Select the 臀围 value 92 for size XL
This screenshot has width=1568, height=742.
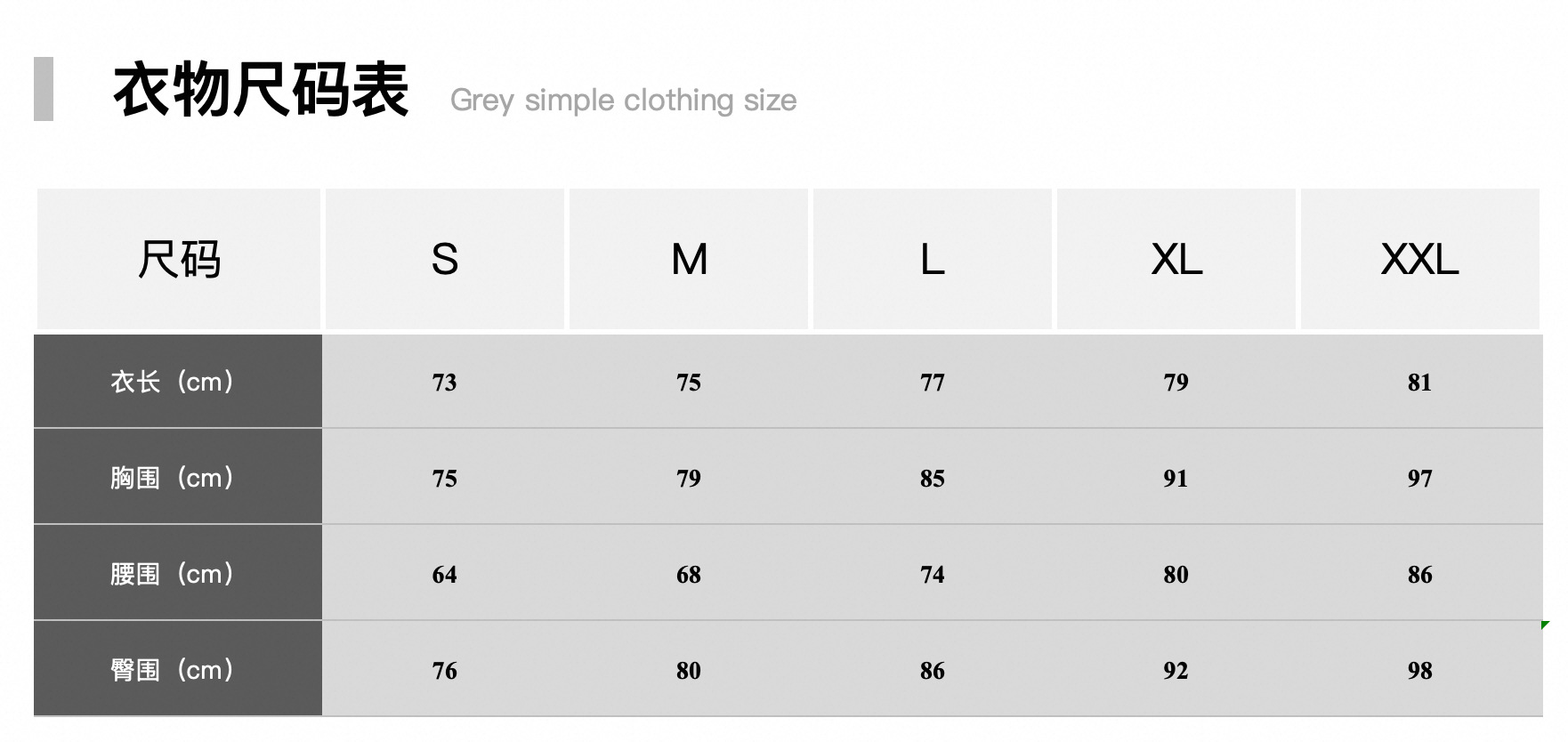click(x=1176, y=671)
